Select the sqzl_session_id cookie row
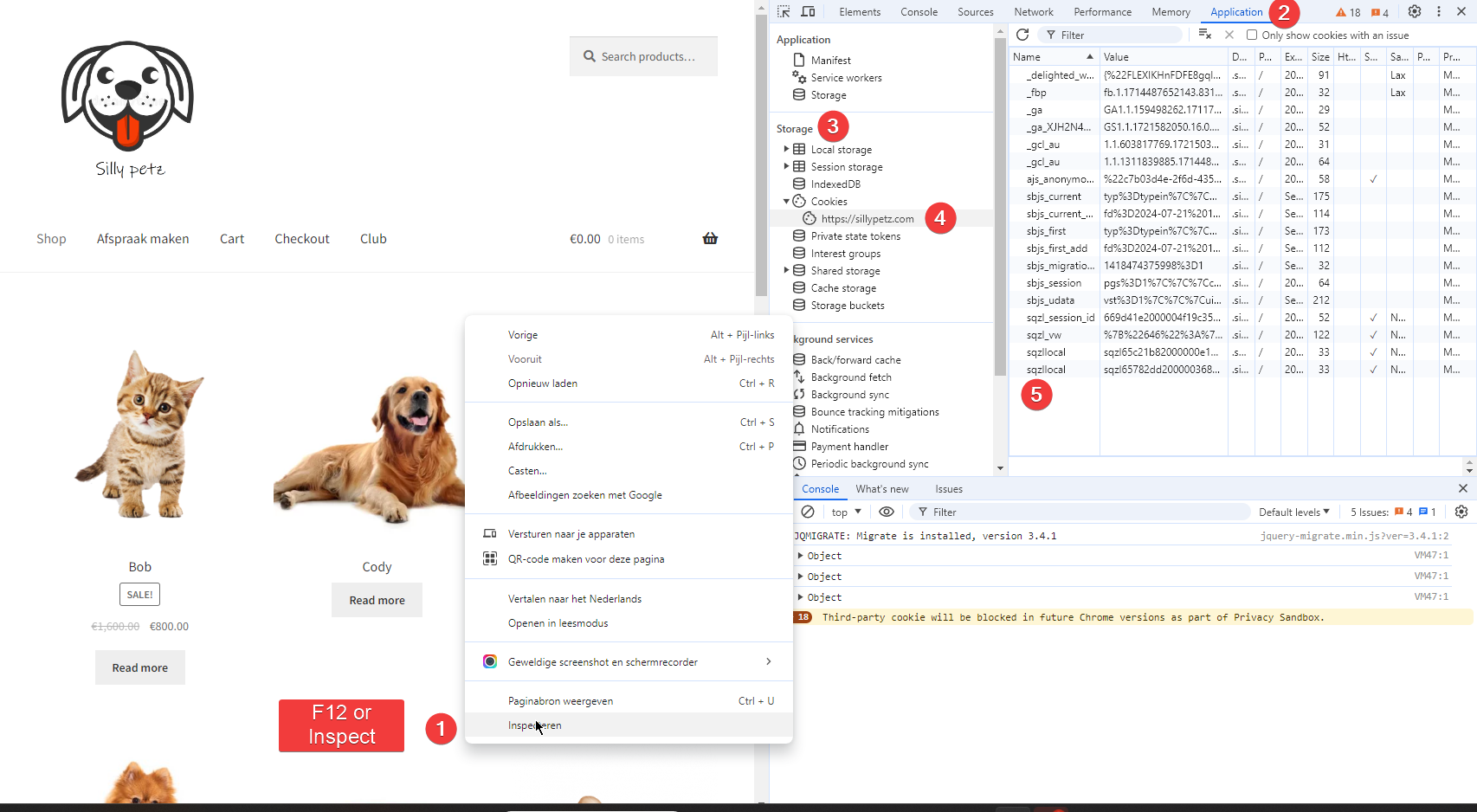Screen dimensions: 1477x812 tap(1242, 318)
